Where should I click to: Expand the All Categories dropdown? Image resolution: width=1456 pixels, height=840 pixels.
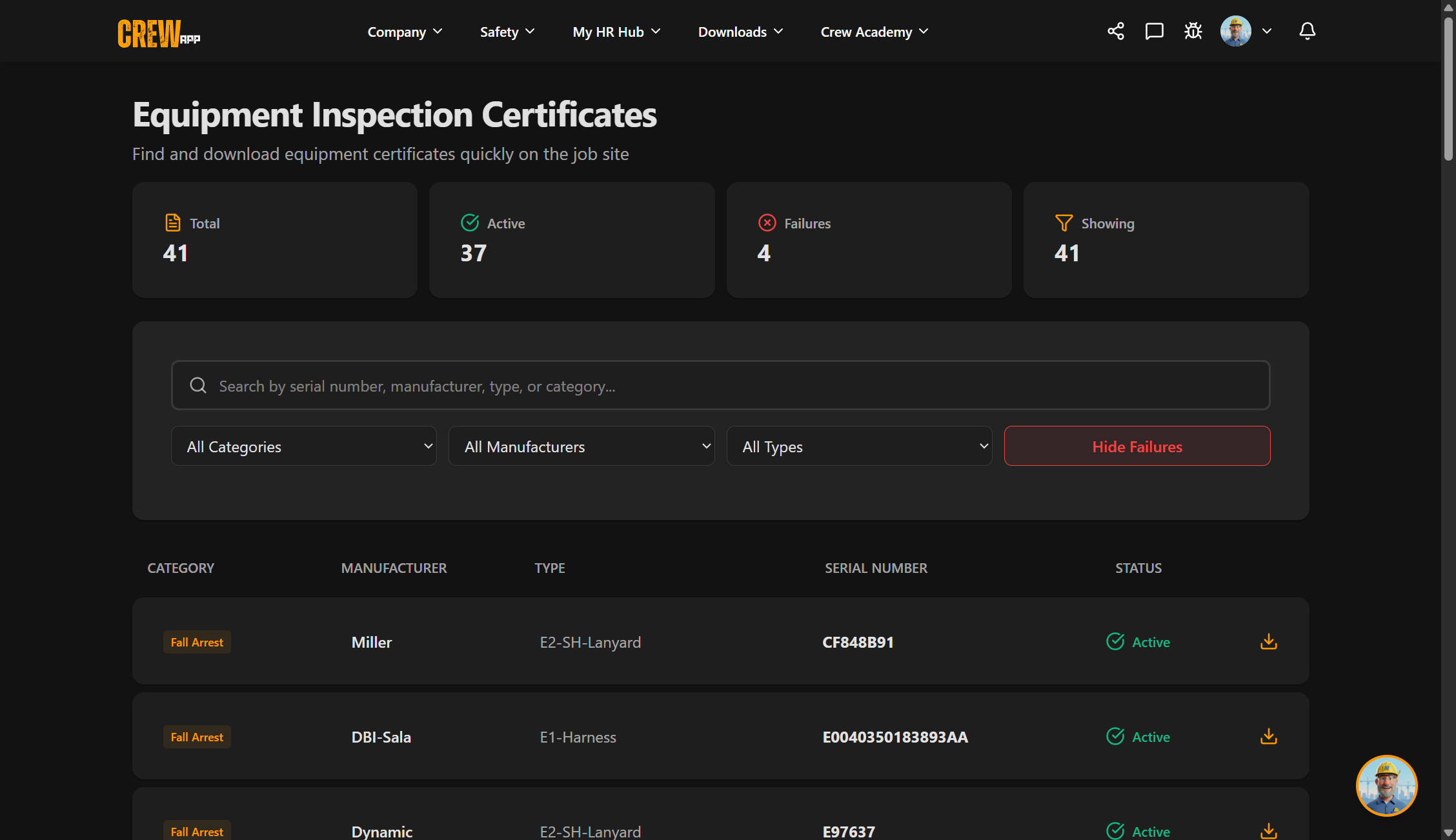[304, 446]
